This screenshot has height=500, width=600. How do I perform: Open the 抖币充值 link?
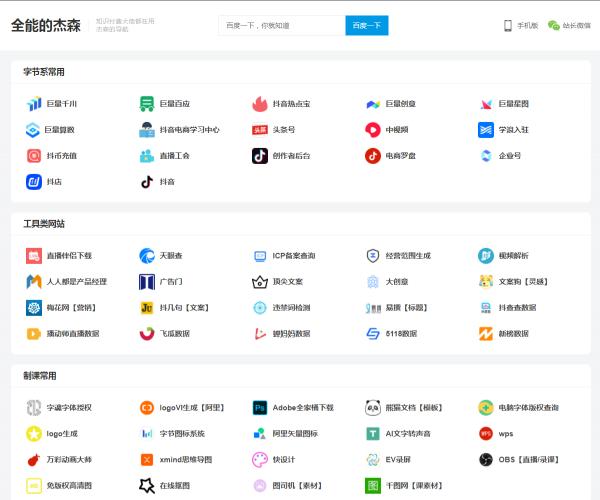point(62,156)
